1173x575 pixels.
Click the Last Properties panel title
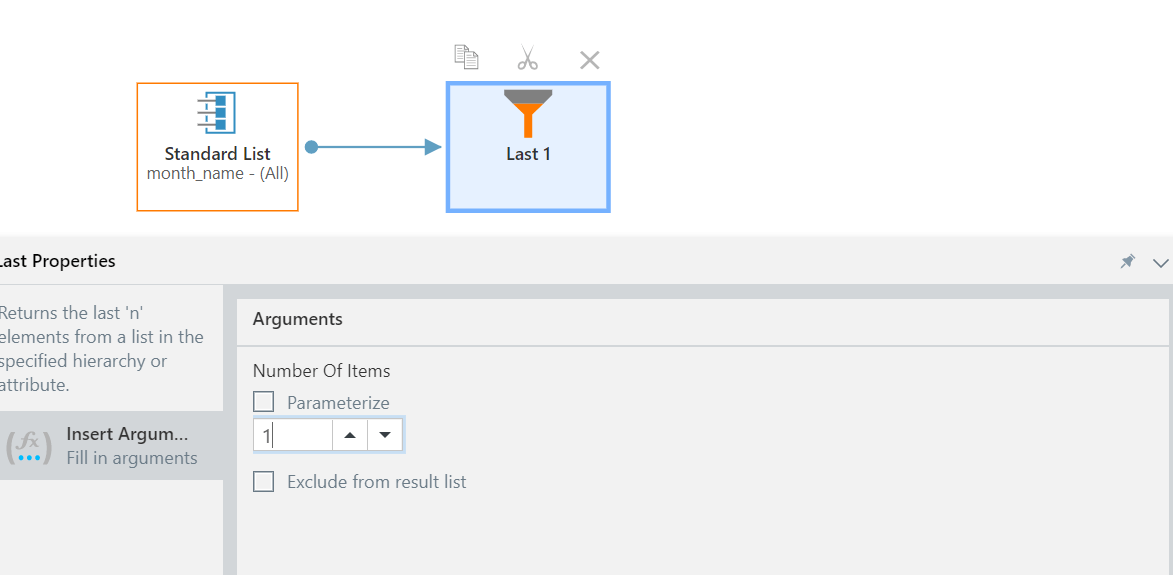[57, 261]
